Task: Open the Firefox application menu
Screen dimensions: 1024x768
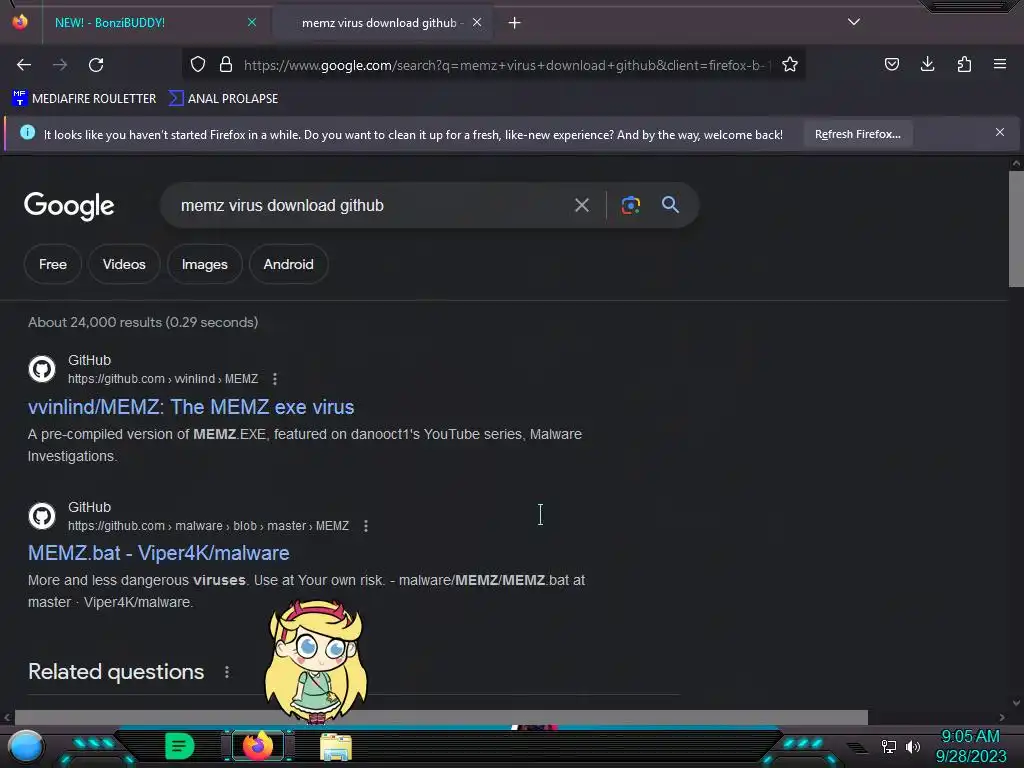Action: (x=1000, y=64)
